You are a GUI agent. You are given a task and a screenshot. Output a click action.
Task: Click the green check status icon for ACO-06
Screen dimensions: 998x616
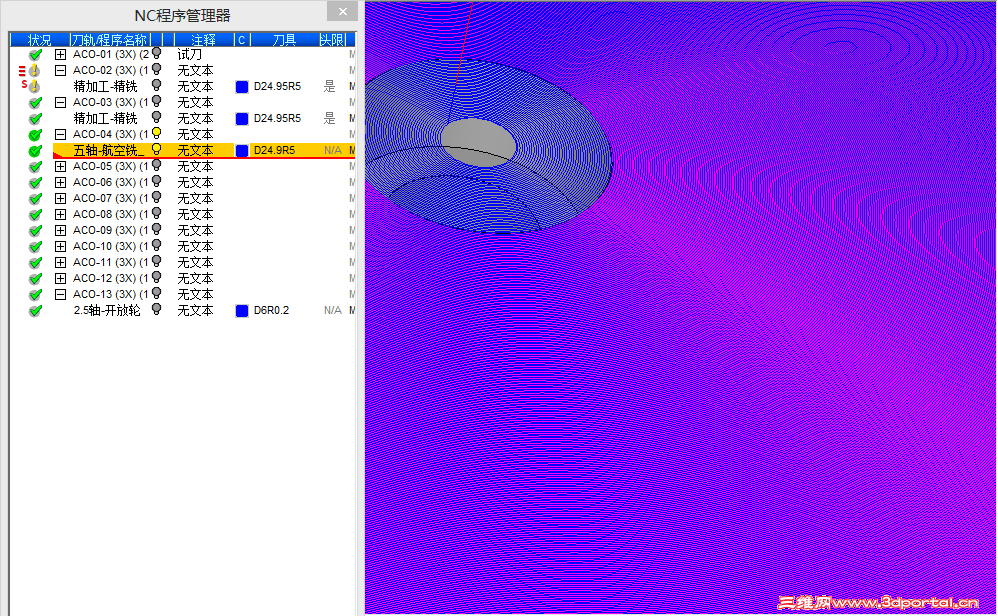pos(36,183)
